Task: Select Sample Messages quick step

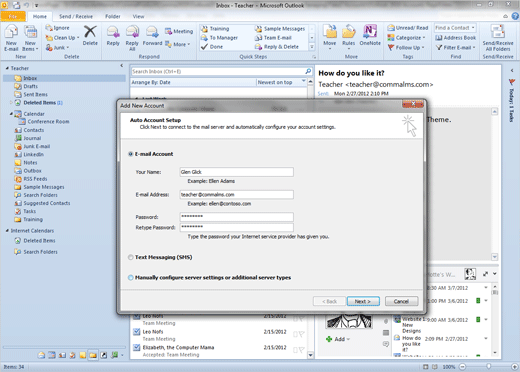Action: (x=280, y=29)
